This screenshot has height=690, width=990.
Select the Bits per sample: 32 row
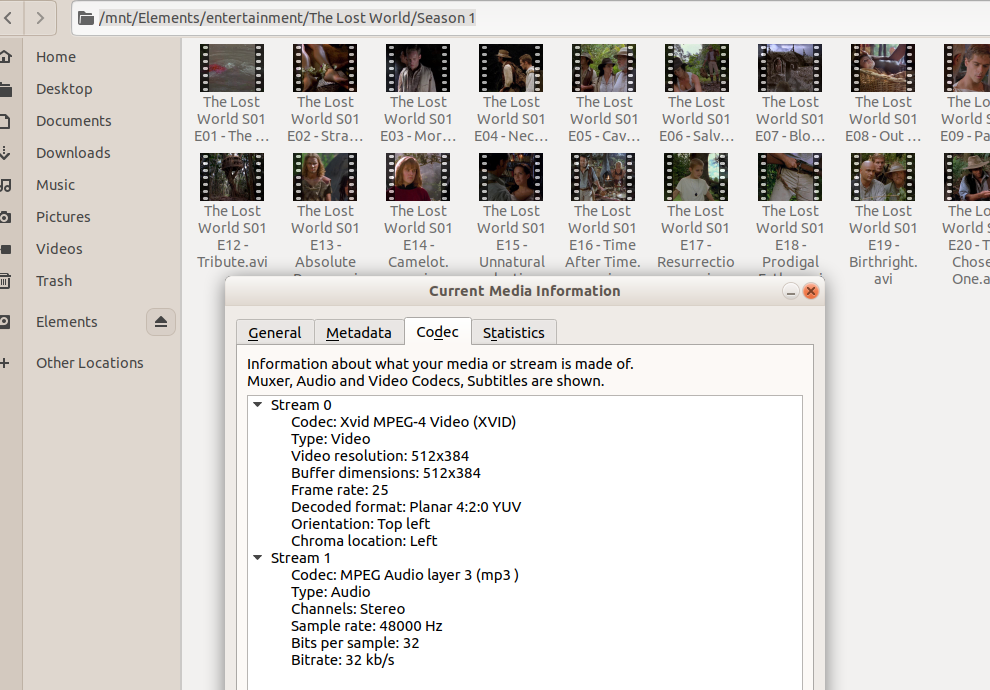(x=355, y=643)
